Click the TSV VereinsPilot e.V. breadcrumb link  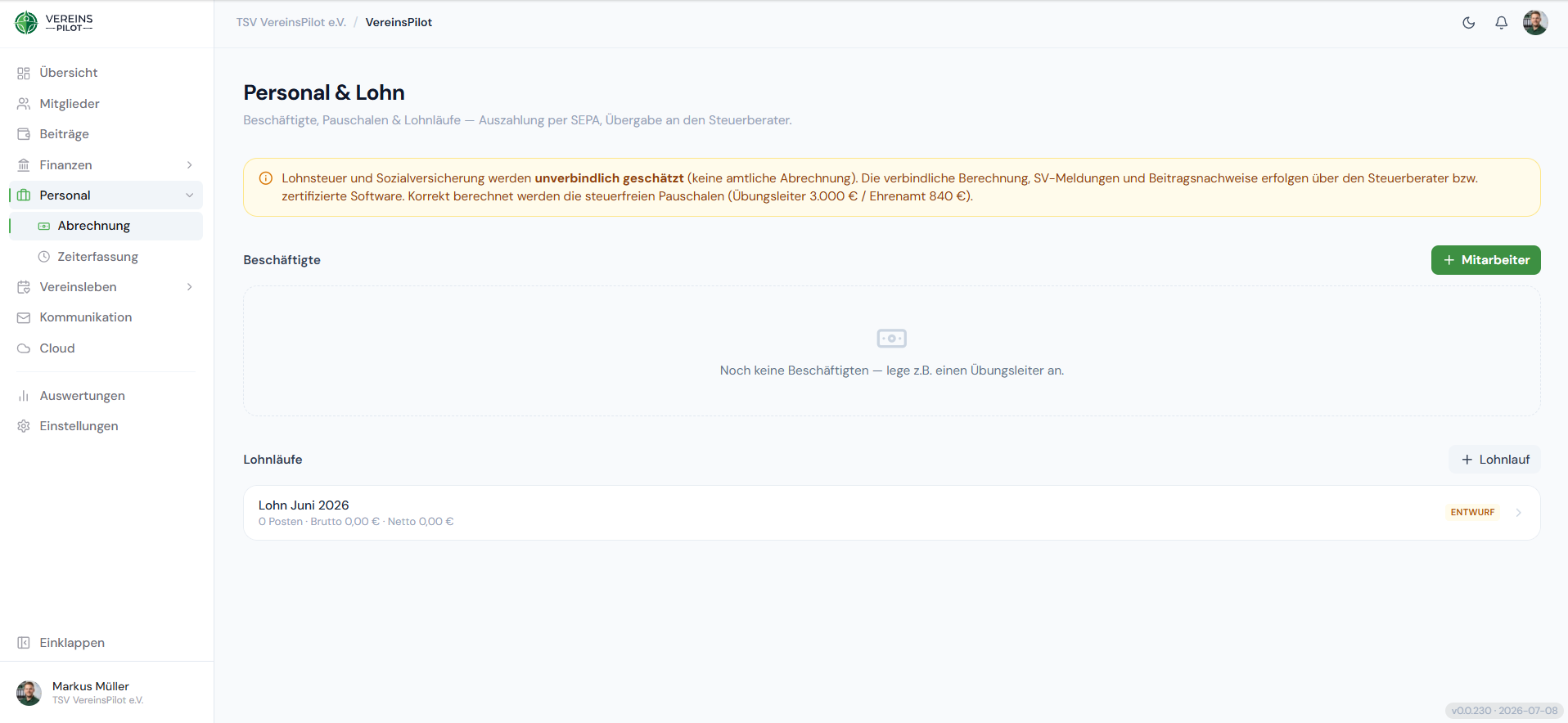pyautogui.click(x=291, y=23)
